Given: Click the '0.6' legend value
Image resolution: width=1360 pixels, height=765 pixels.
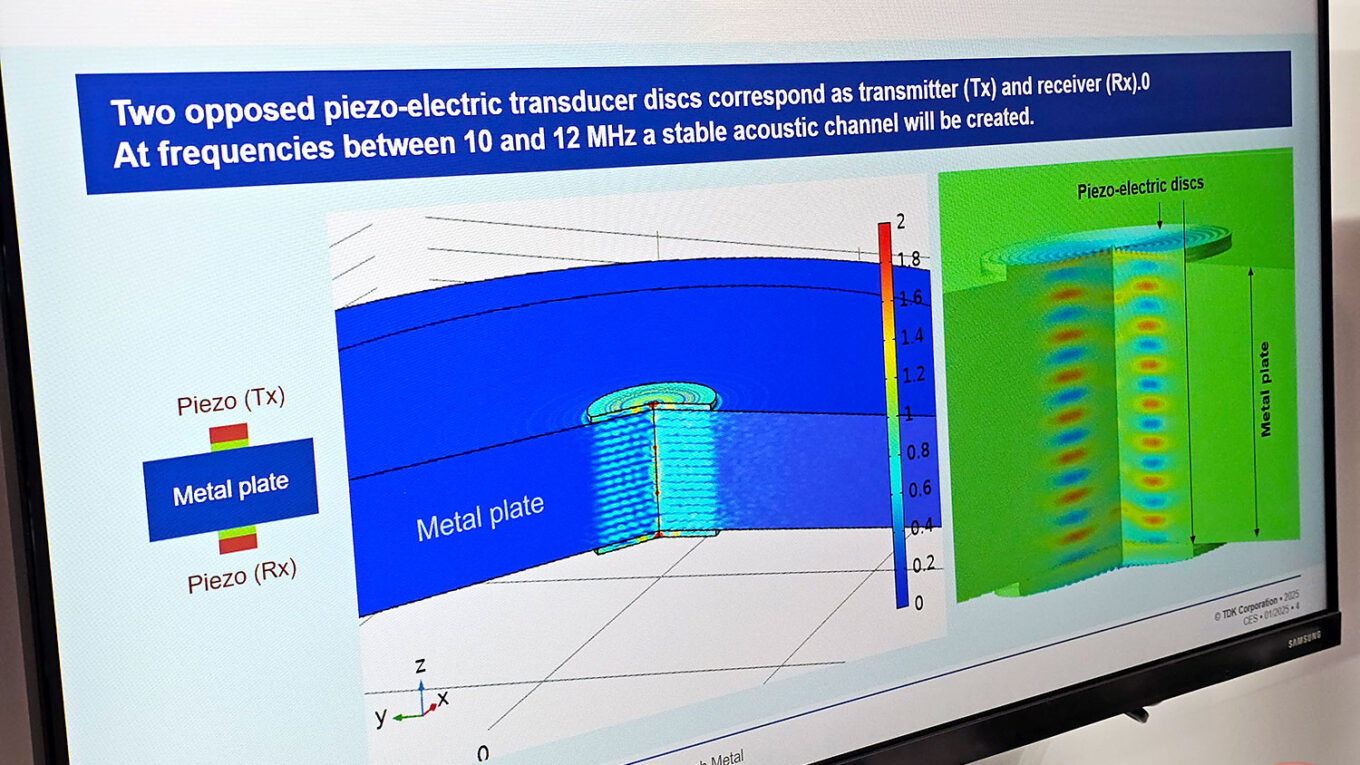Looking at the screenshot, I should pos(919,488).
